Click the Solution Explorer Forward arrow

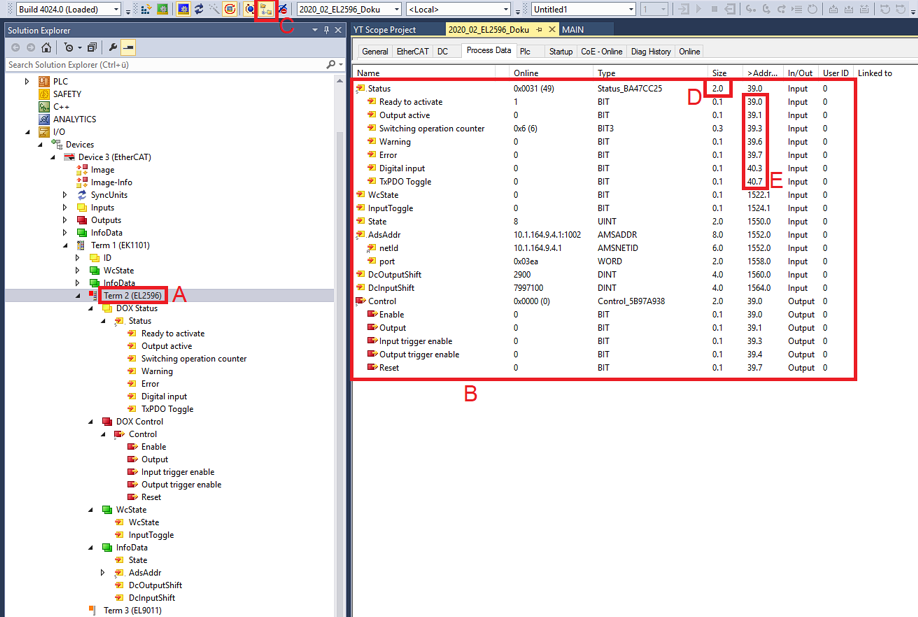30,47
